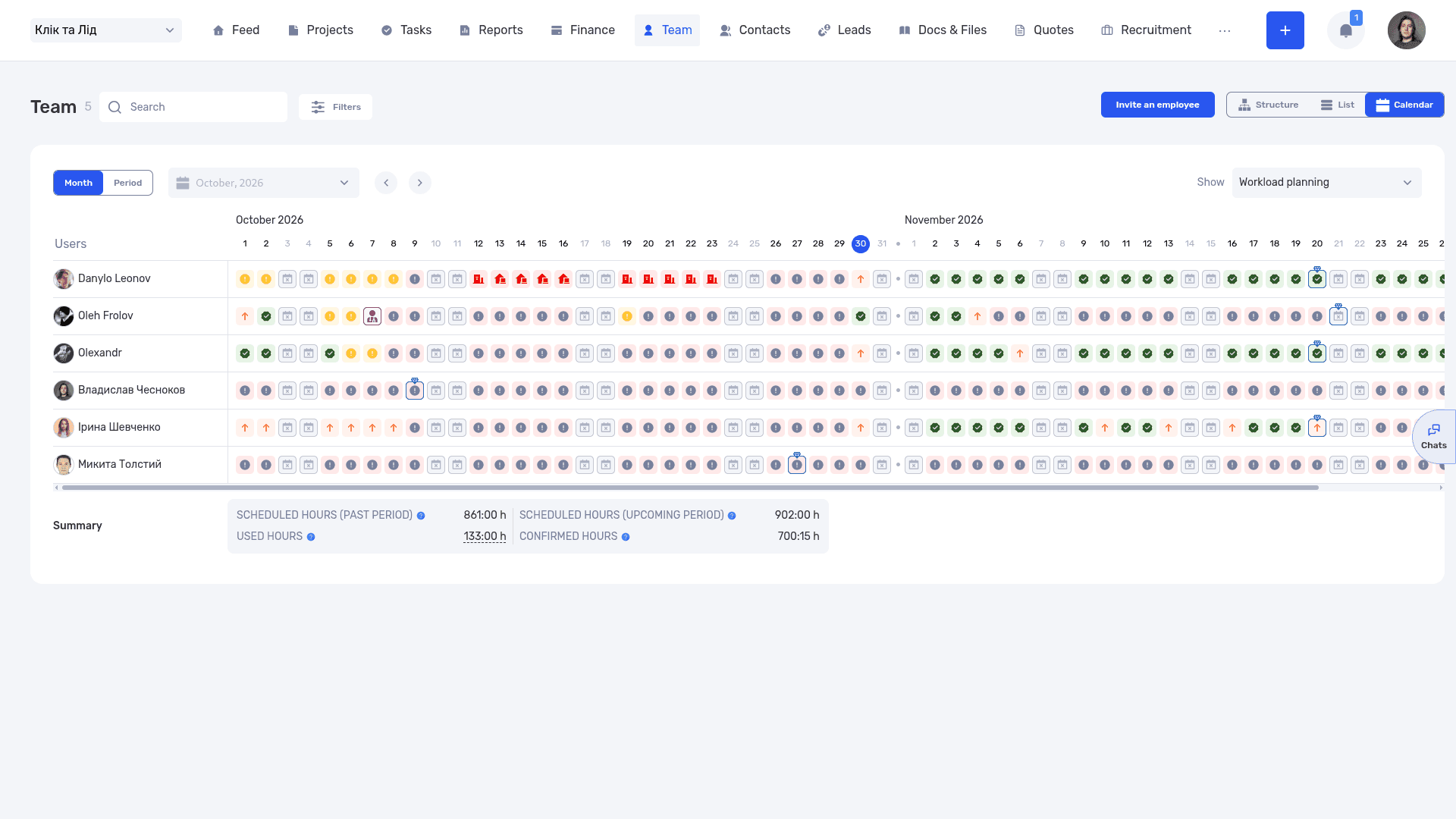Click the info icon beside Confirmed Hours
This screenshot has height=819, width=1456.
pyautogui.click(x=626, y=537)
